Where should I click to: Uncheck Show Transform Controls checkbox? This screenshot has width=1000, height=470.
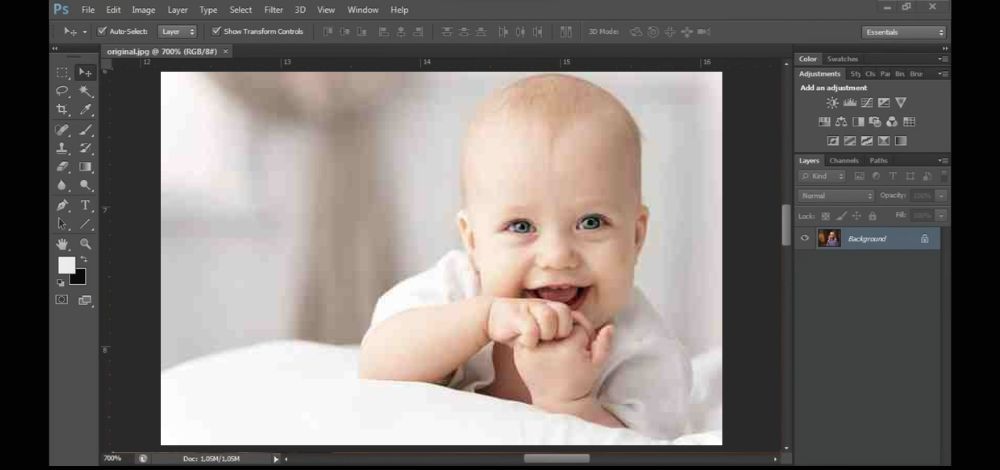pyautogui.click(x=216, y=31)
